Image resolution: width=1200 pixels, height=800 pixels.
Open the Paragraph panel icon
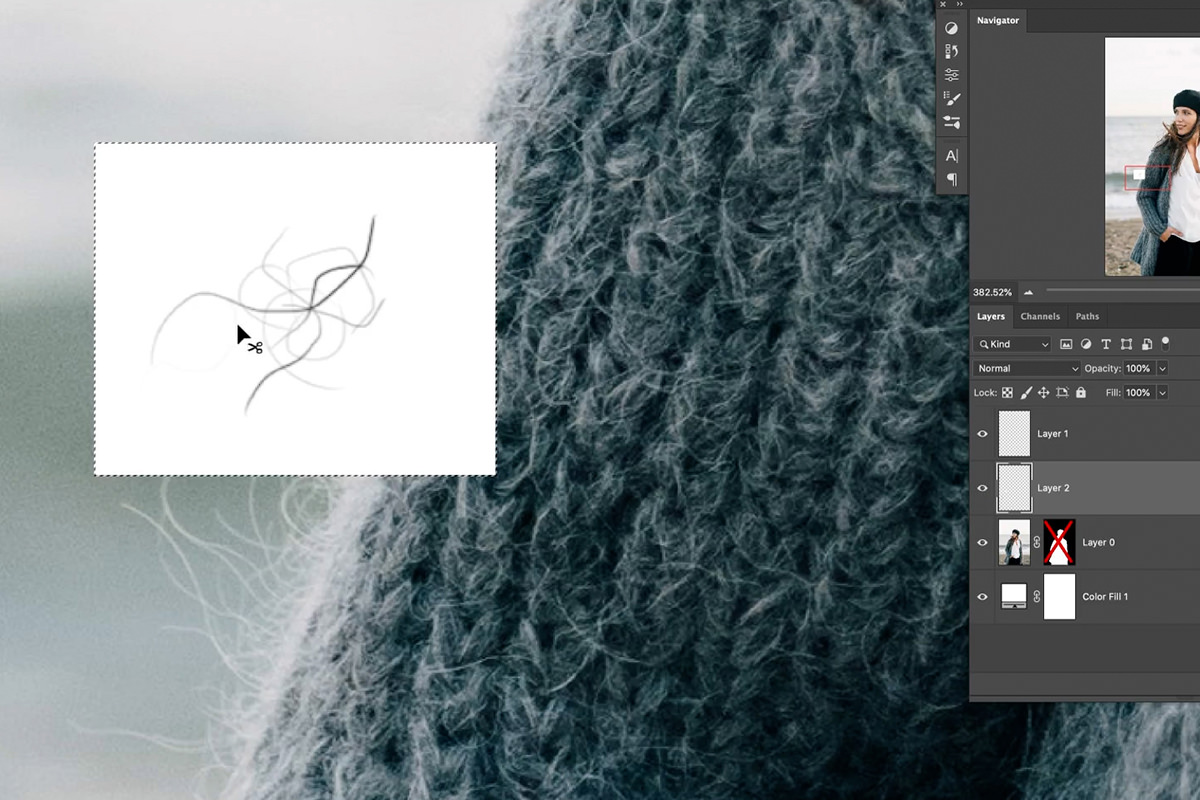(x=951, y=180)
